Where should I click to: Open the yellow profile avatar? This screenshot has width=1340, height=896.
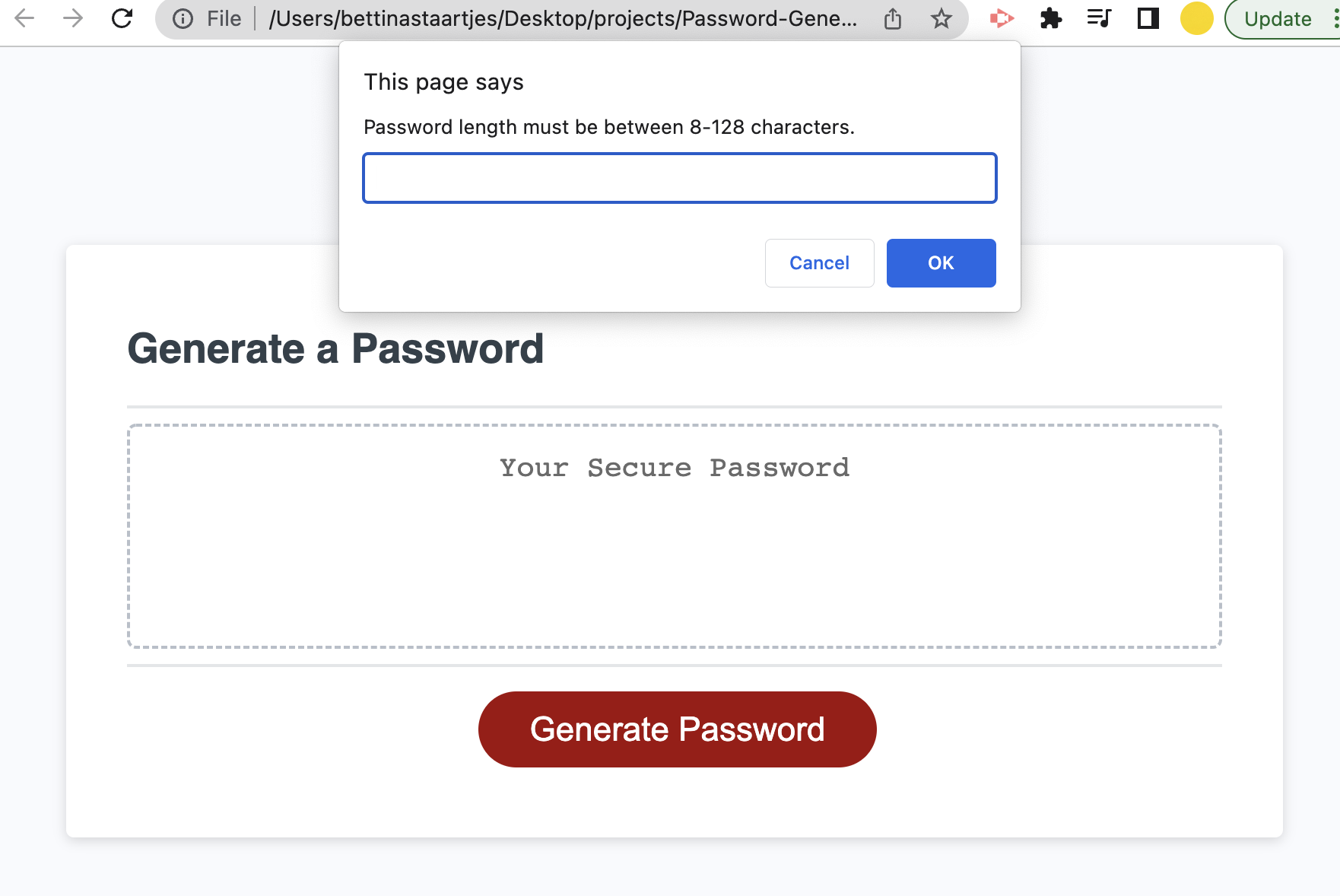click(x=1196, y=19)
